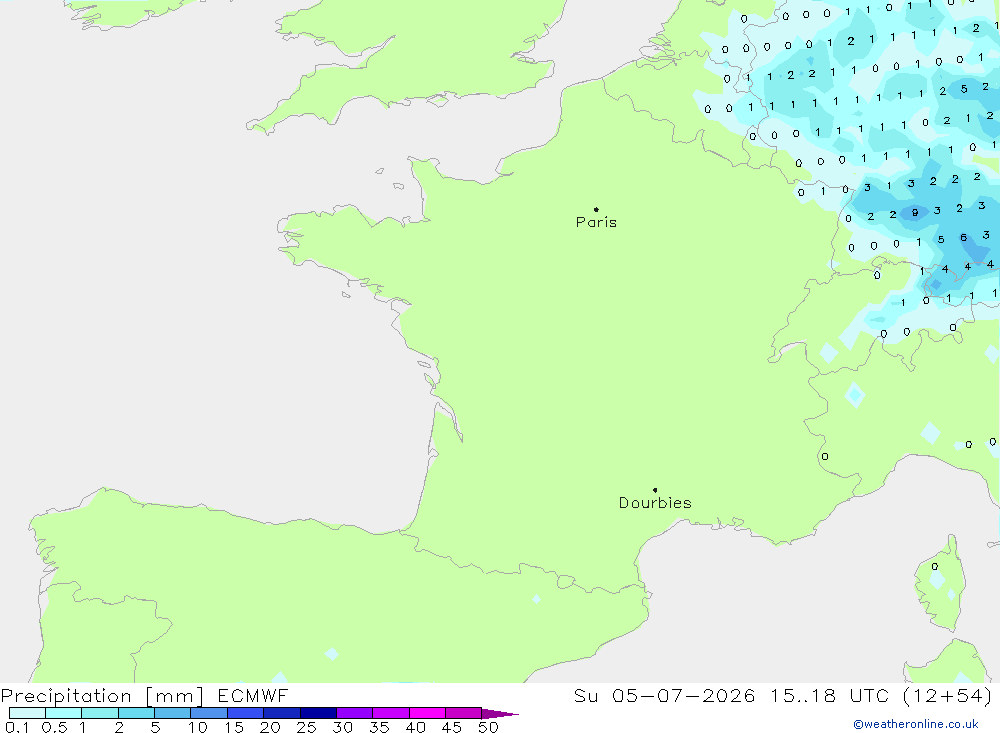Click the Dourbies city label
This screenshot has width=1000, height=733.
pyautogui.click(x=655, y=503)
